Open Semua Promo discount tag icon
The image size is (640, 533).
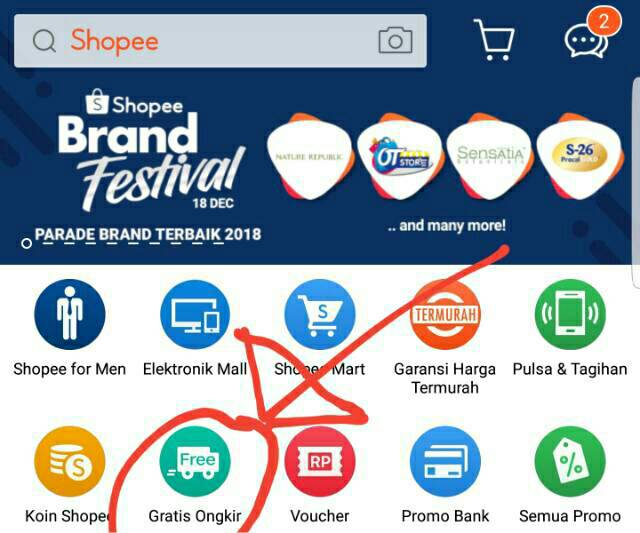[x=570, y=462]
